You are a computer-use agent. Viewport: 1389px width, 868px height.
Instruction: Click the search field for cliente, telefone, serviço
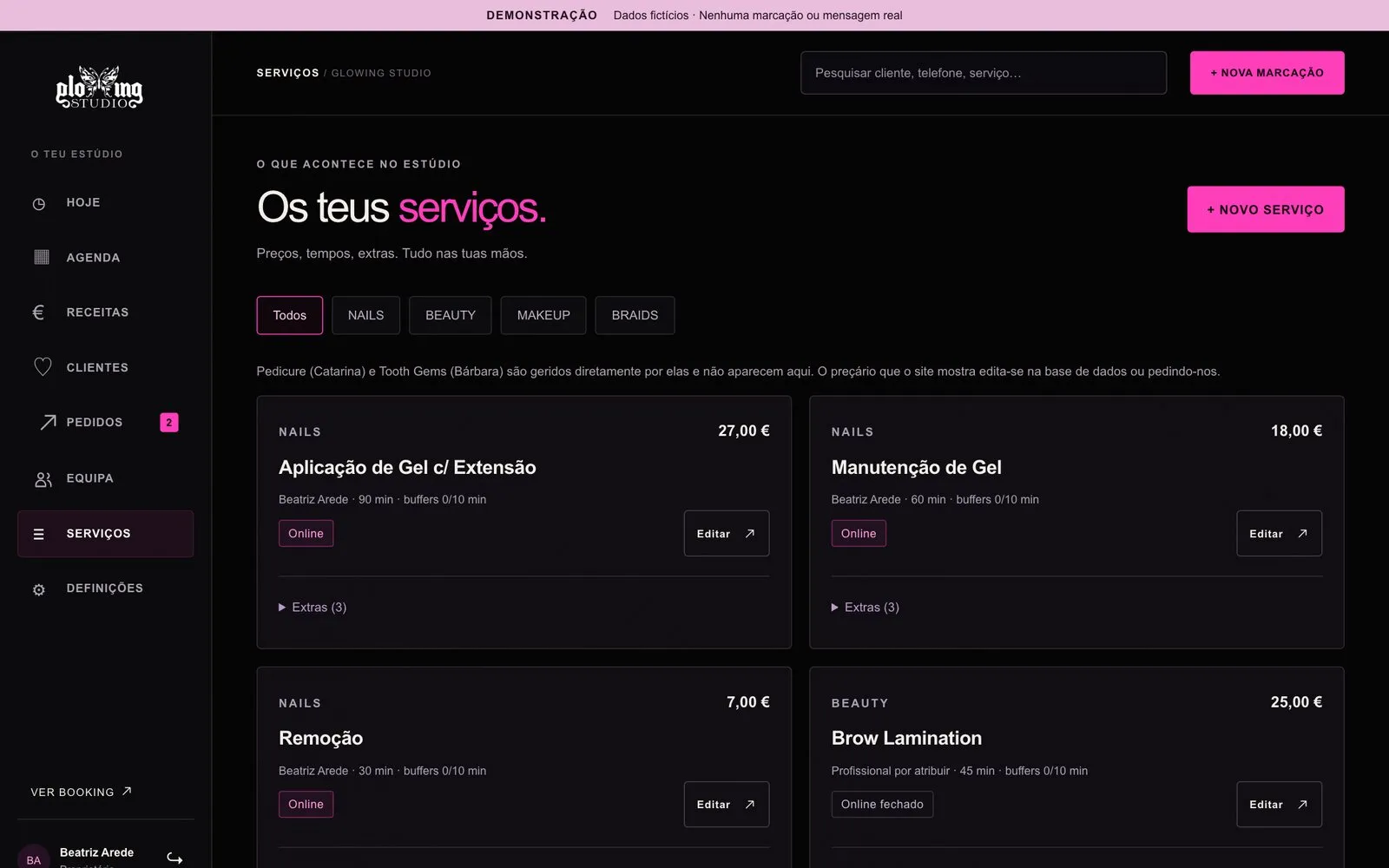click(x=984, y=73)
